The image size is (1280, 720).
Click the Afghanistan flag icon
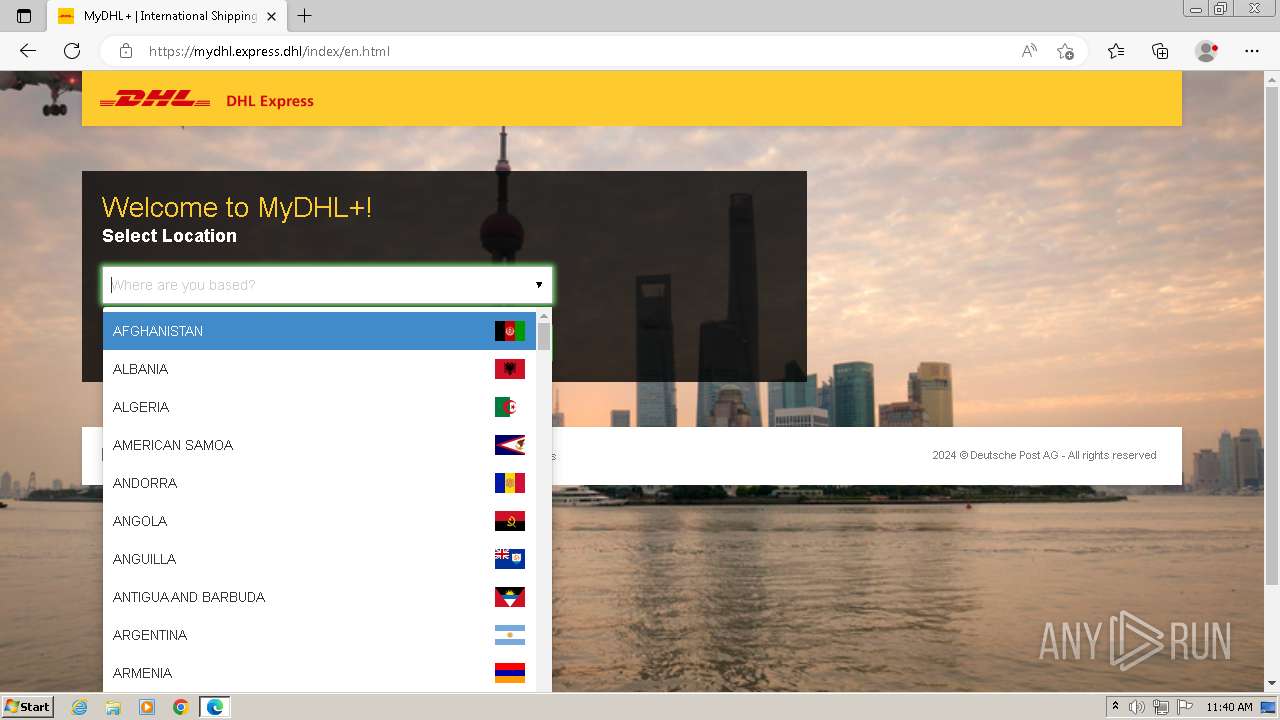(x=510, y=331)
